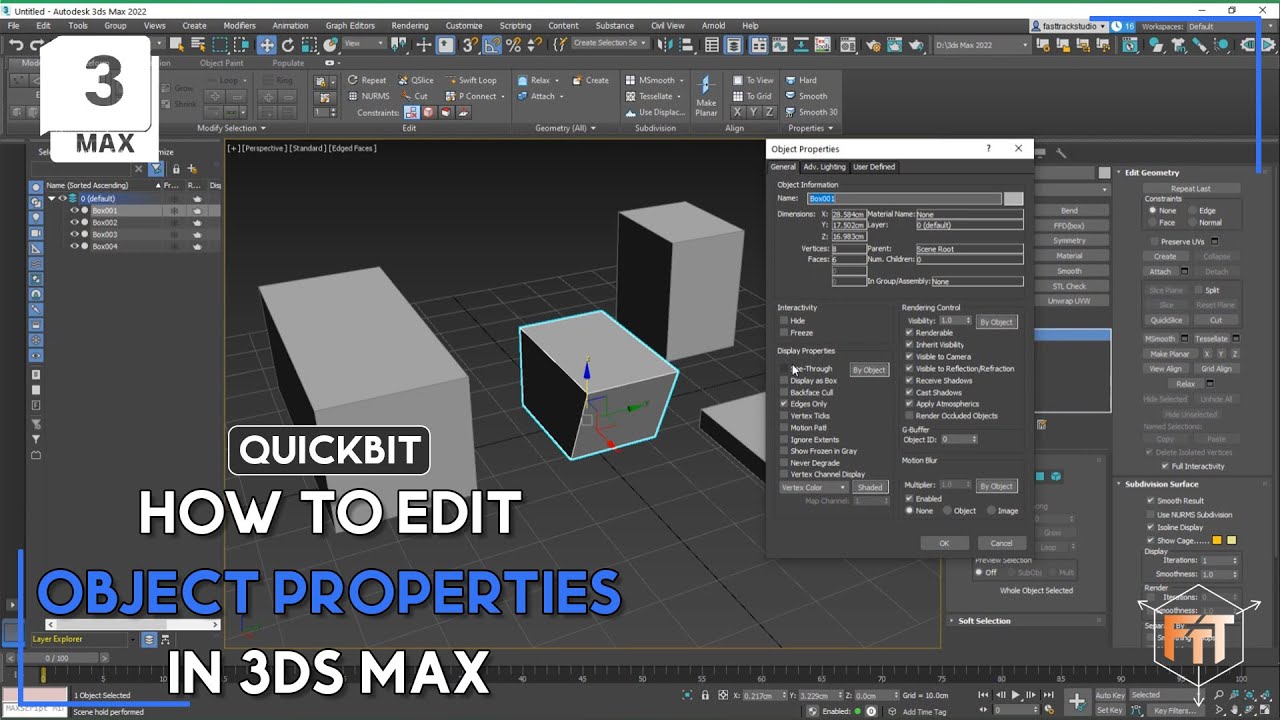
Task: Switch to the Adv. Lighting tab
Action: pyautogui.click(x=824, y=167)
